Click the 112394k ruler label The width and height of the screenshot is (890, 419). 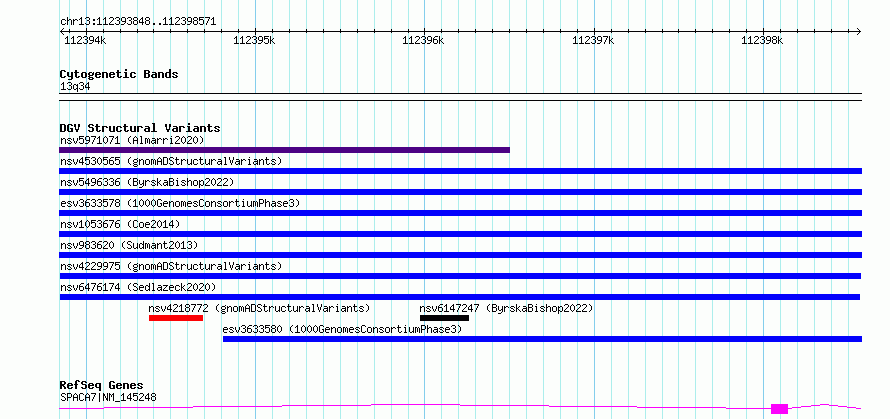tap(85, 40)
